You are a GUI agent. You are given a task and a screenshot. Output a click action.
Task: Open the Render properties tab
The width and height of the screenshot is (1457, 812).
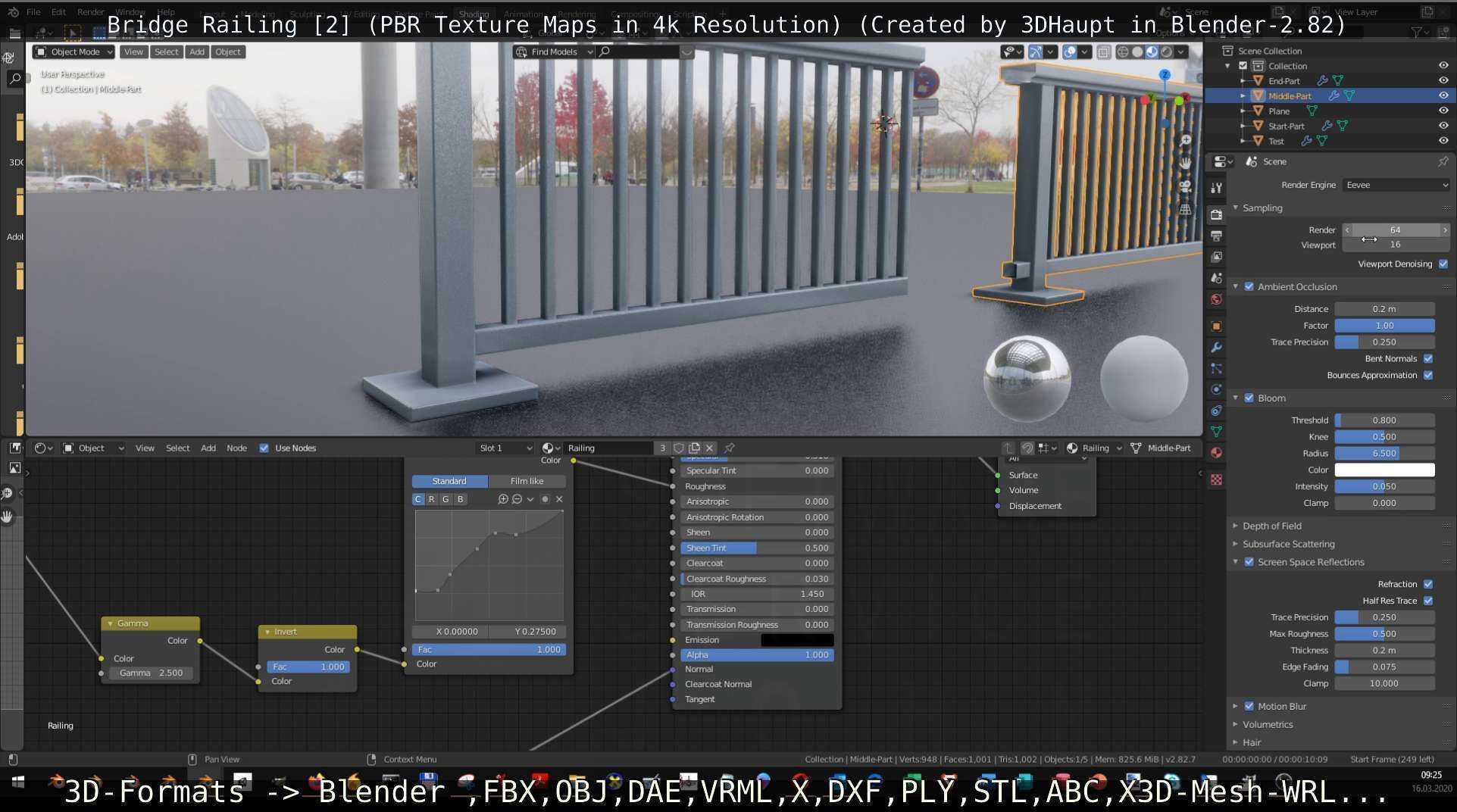coord(1216,214)
